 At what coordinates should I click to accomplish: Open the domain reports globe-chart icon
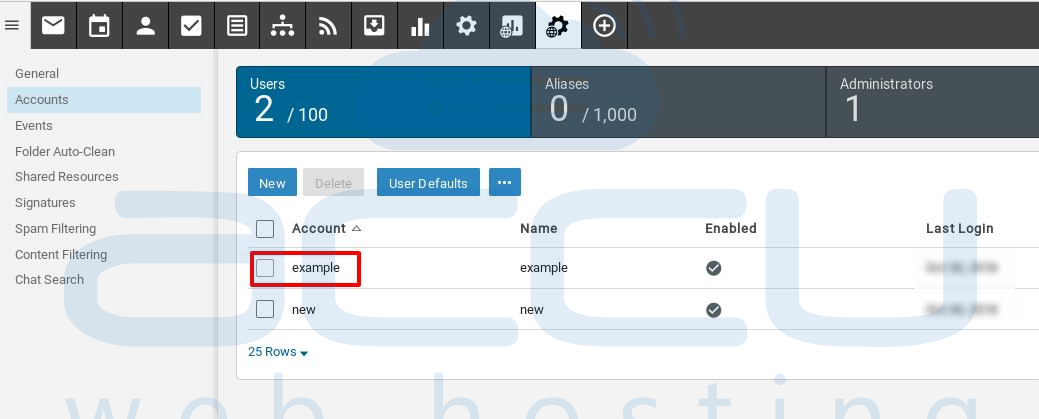512,25
